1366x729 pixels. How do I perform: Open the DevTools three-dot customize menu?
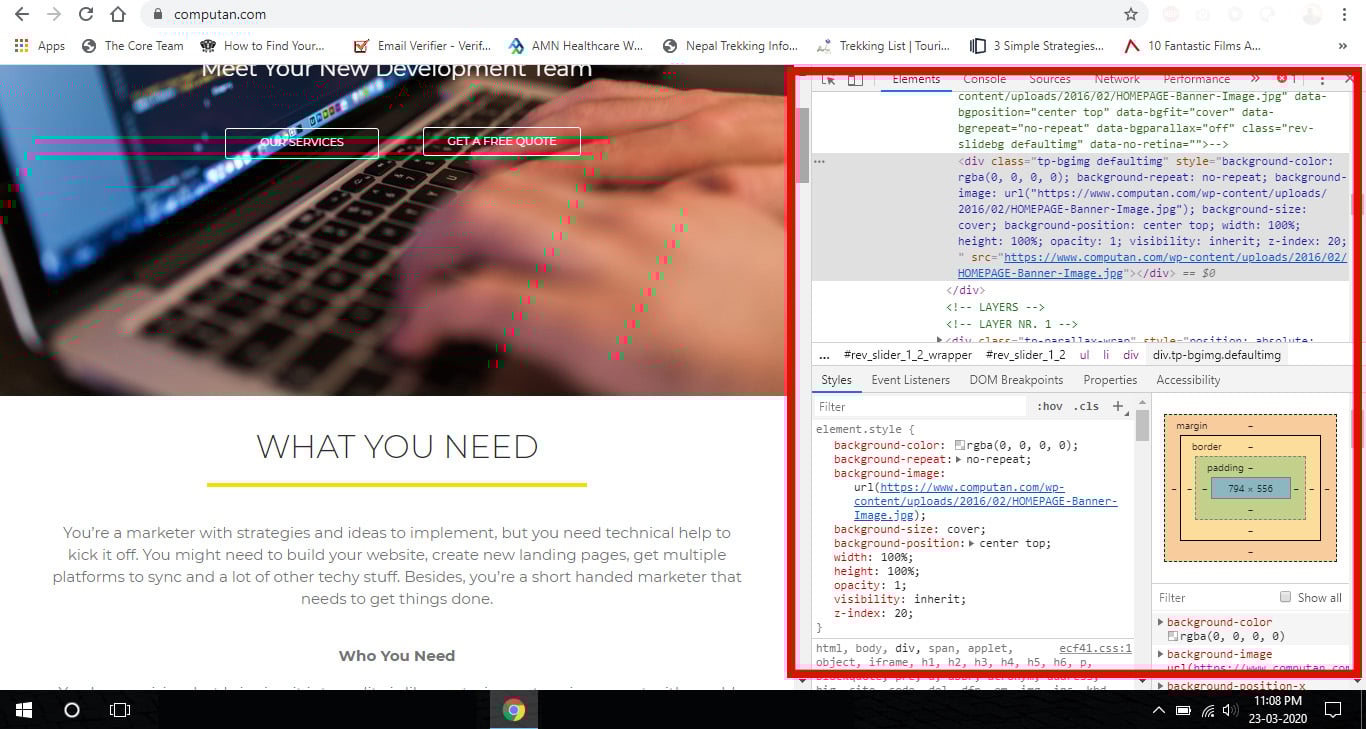[1323, 79]
